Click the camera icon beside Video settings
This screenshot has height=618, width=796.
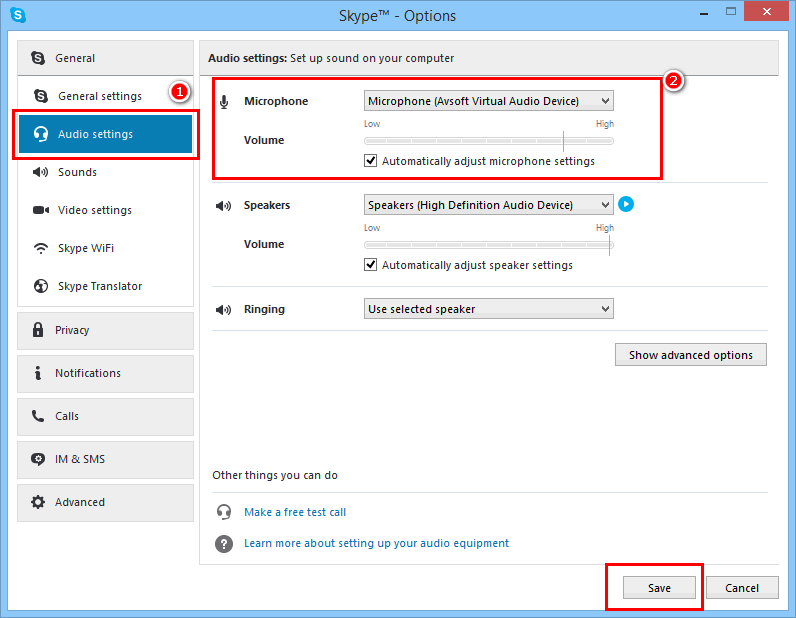pos(41,210)
